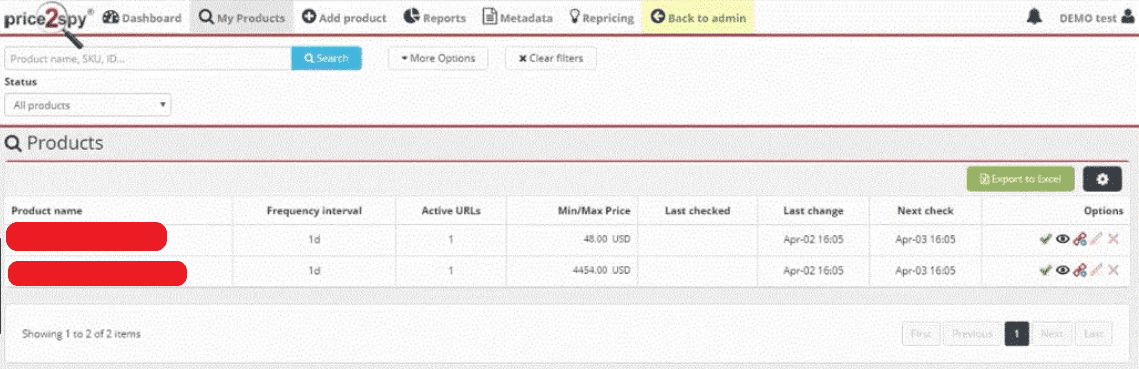Image resolution: width=1139 pixels, height=369 pixels.
Task: Click the Clear filters button
Action: tap(551, 58)
